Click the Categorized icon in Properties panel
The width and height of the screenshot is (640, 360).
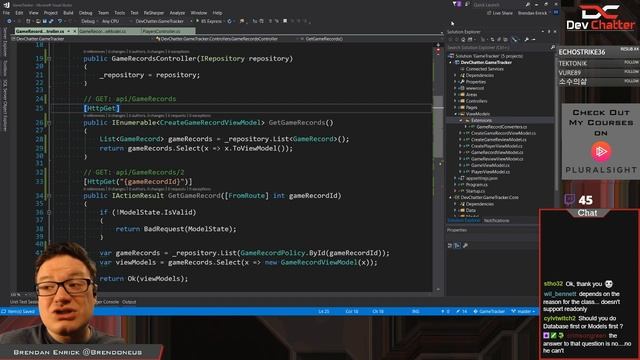tap(450, 245)
